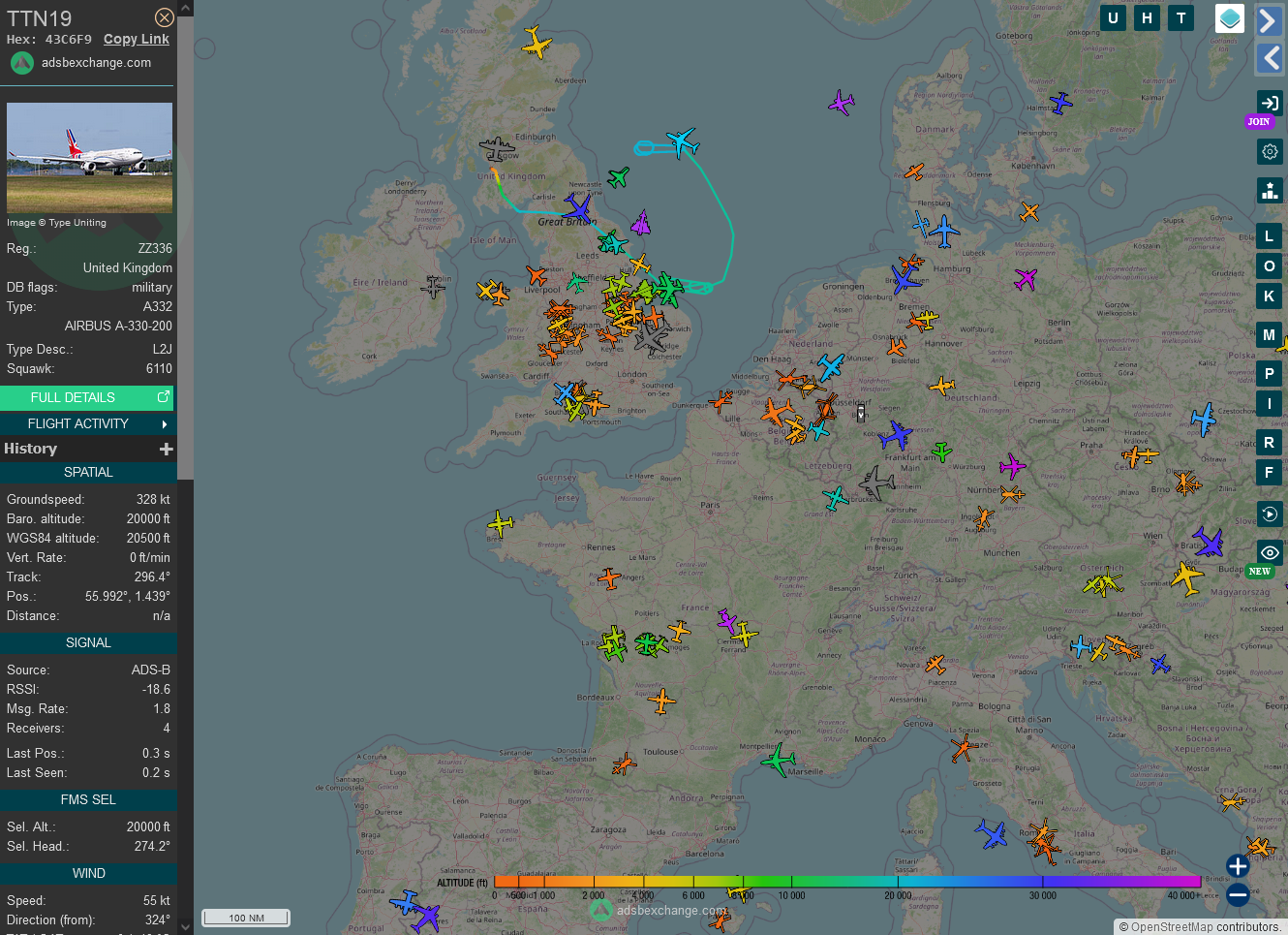Zoom in on the map

[x=1238, y=865]
